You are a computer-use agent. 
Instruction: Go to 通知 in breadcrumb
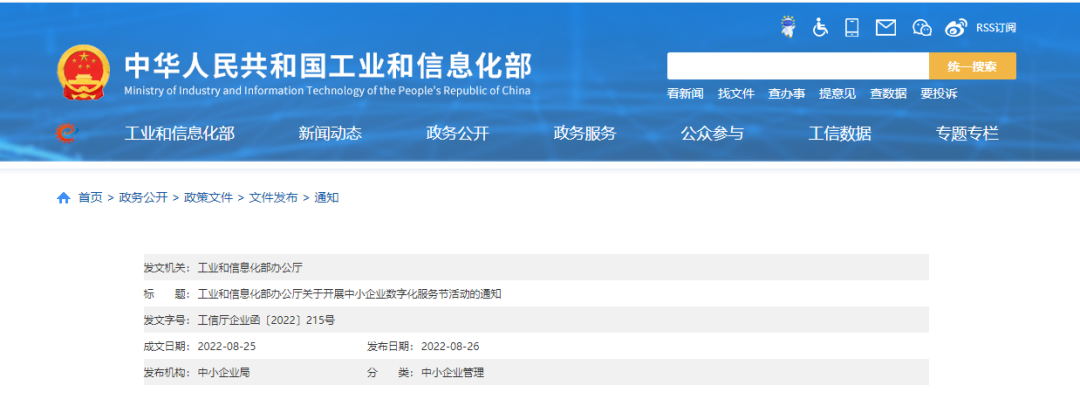click(326, 198)
